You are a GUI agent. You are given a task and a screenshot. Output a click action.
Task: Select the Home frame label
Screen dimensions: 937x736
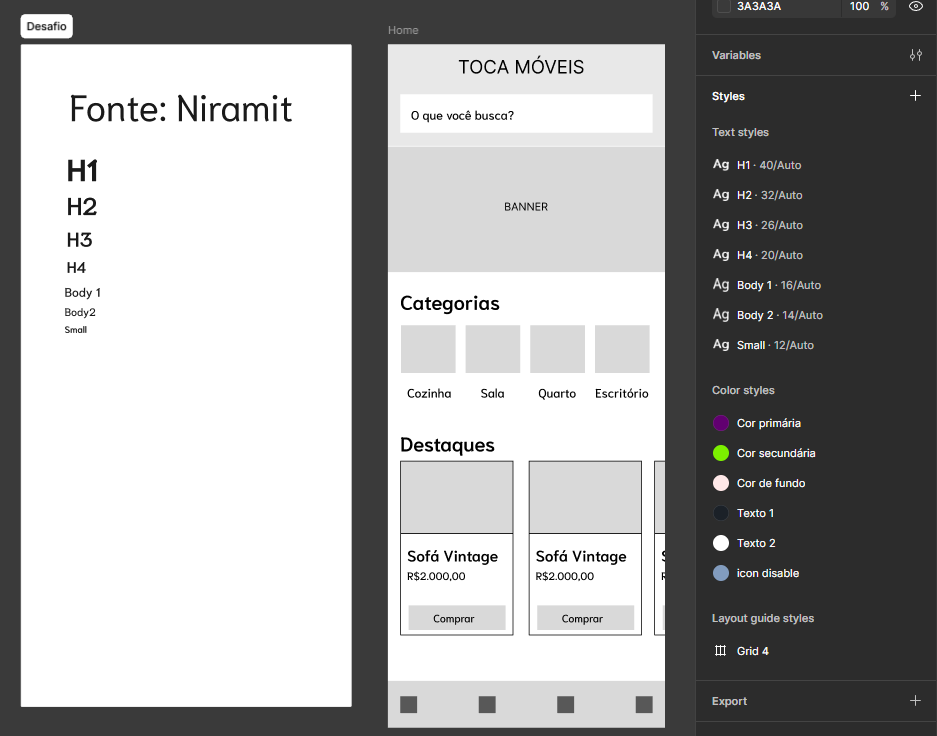point(403,30)
